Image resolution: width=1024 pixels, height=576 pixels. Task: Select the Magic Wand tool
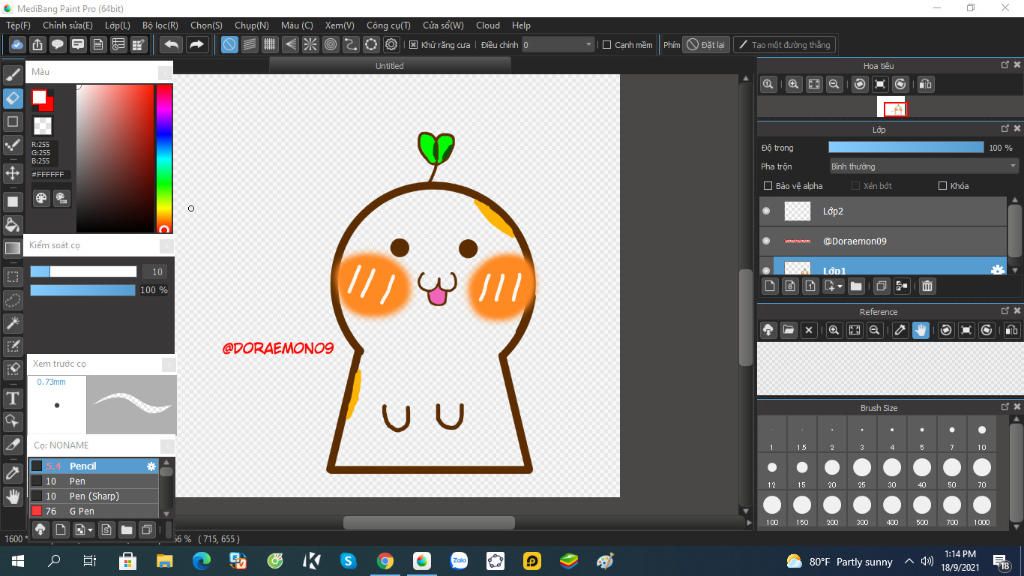pos(12,323)
